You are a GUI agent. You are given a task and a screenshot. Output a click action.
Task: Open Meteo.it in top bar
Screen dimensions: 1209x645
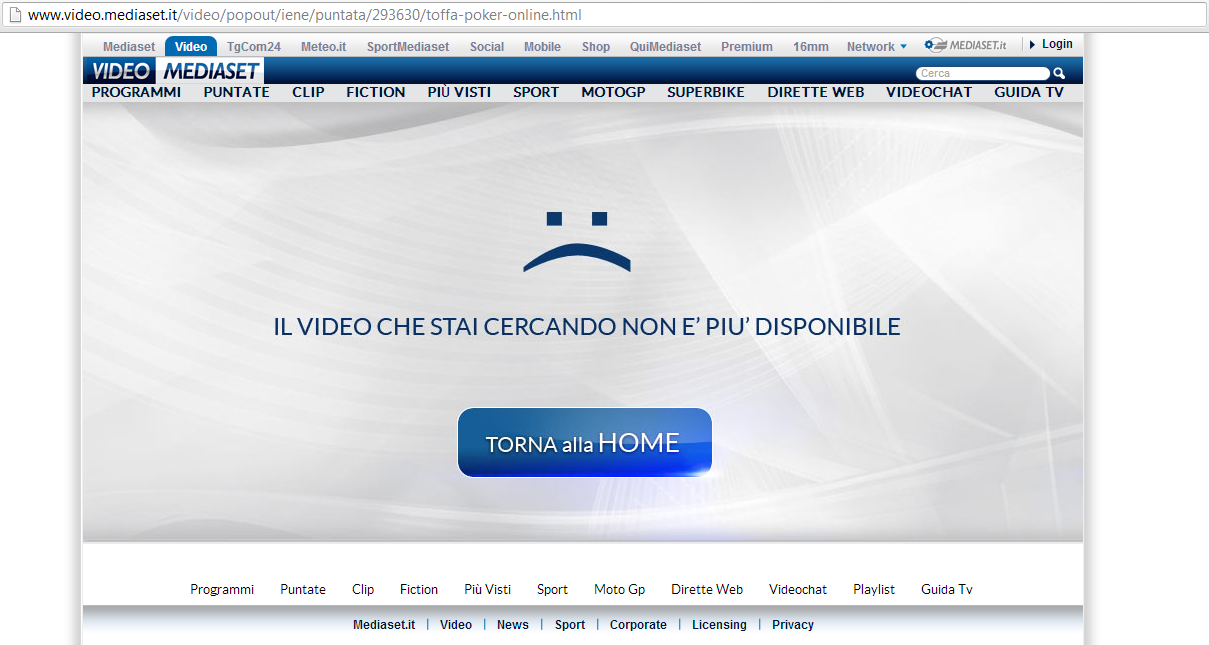pos(324,47)
